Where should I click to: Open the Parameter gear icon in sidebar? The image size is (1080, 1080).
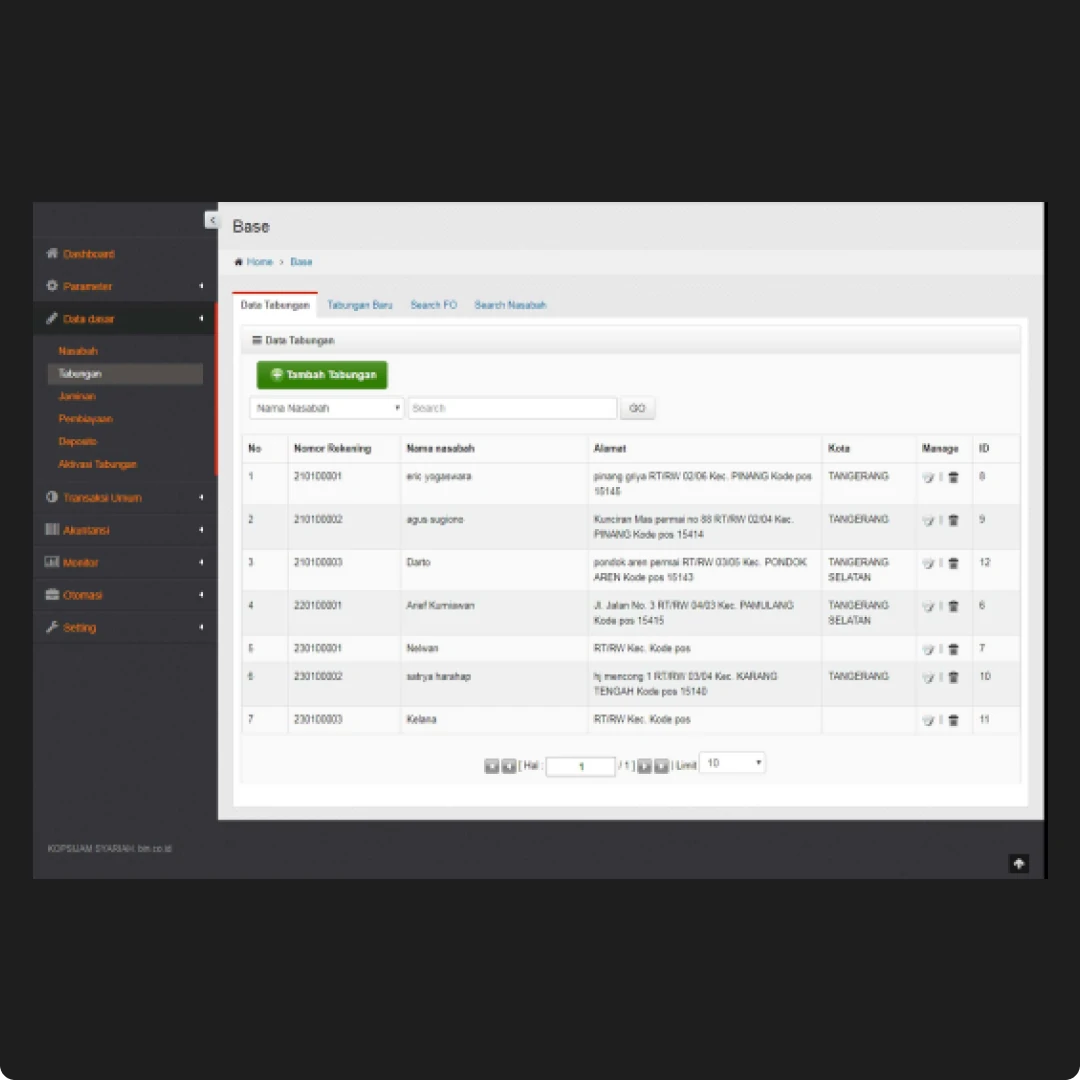tap(52, 286)
